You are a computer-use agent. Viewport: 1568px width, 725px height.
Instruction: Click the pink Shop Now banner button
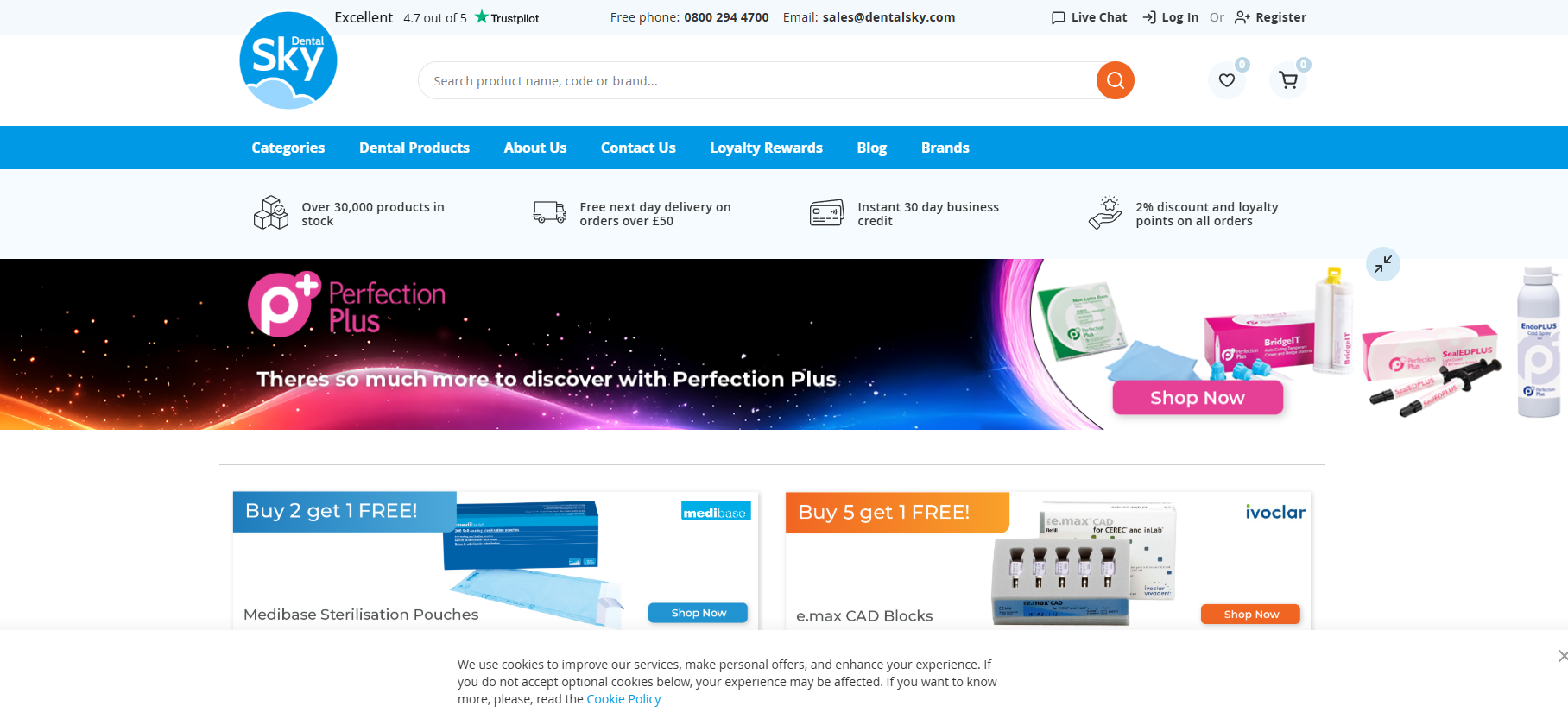click(1198, 398)
